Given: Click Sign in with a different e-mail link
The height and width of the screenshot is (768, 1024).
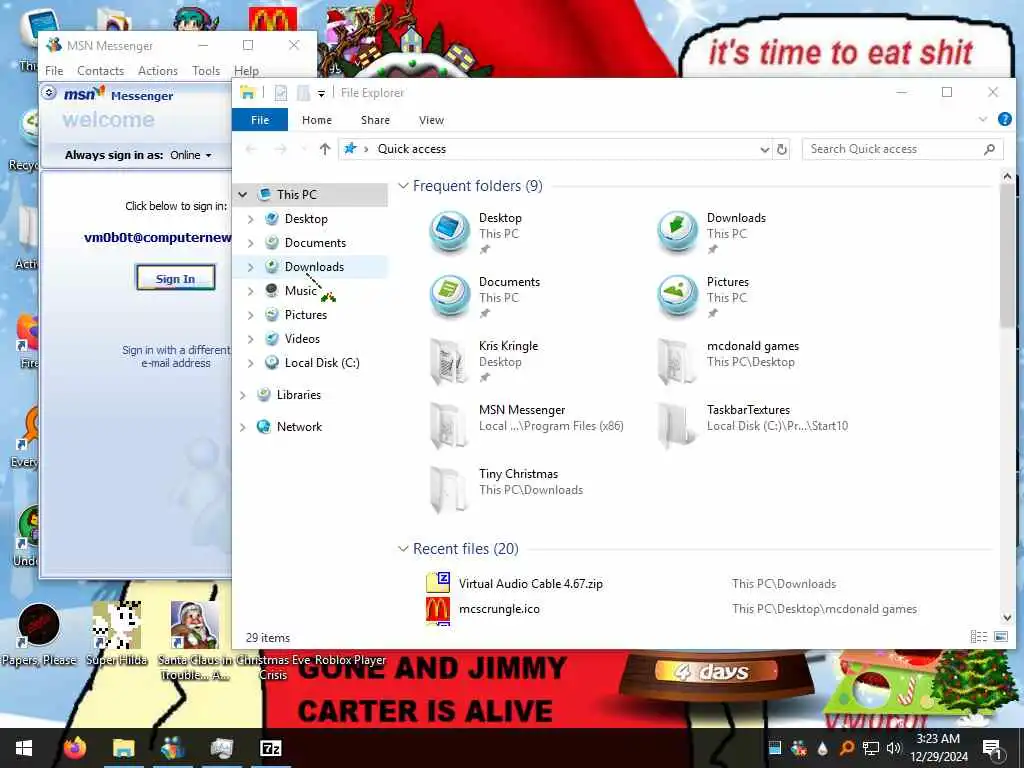Looking at the screenshot, I should (176, 357).
